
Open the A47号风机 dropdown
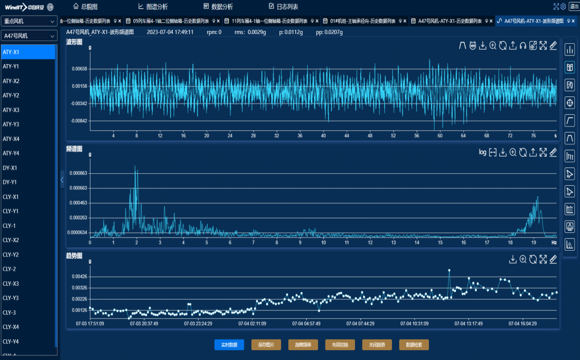pyautogui.click(x=29, y=36)
